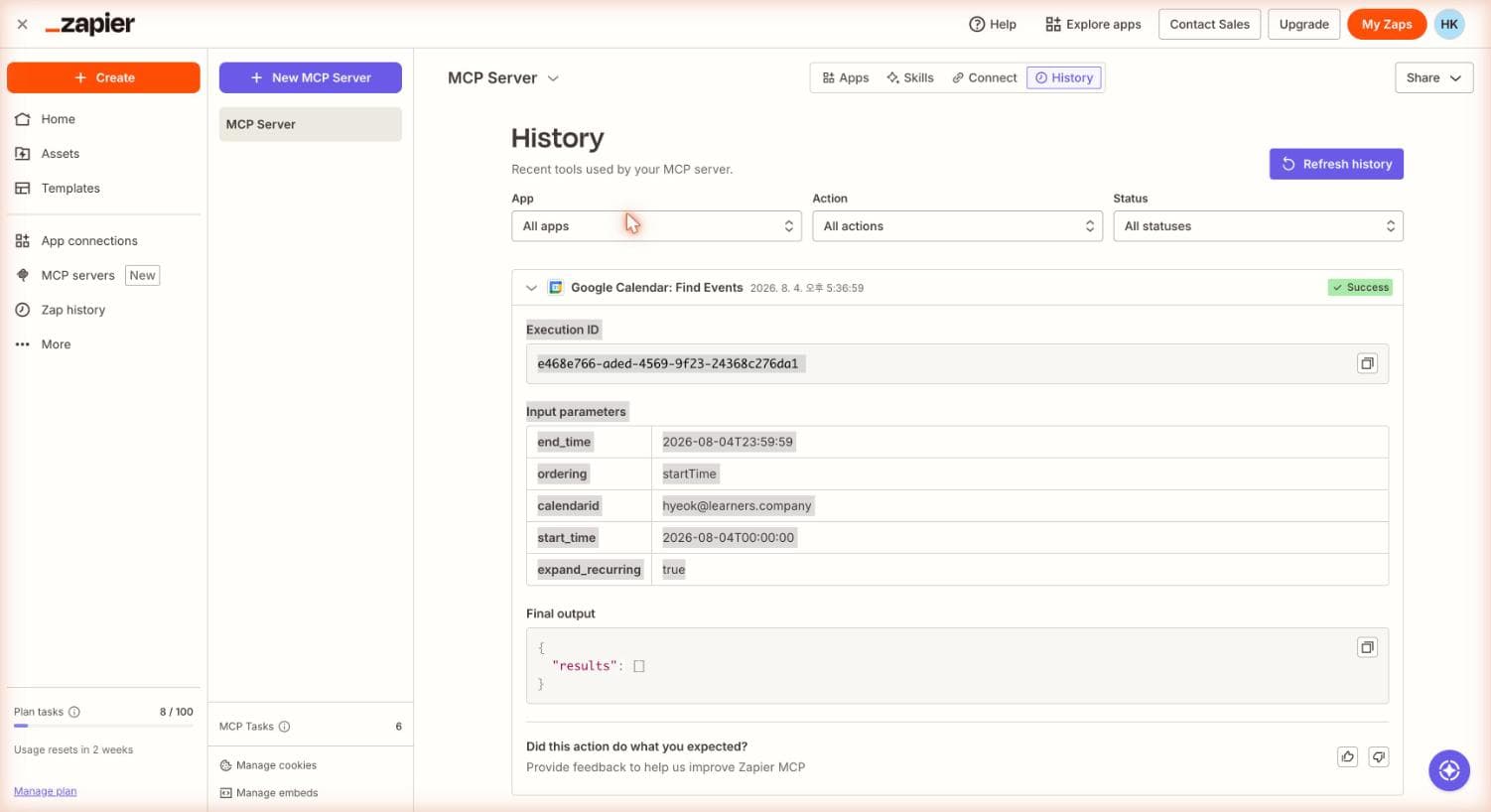Open My Zaps
Screen dimensions: 1491x812
(x=1387, y=24)
